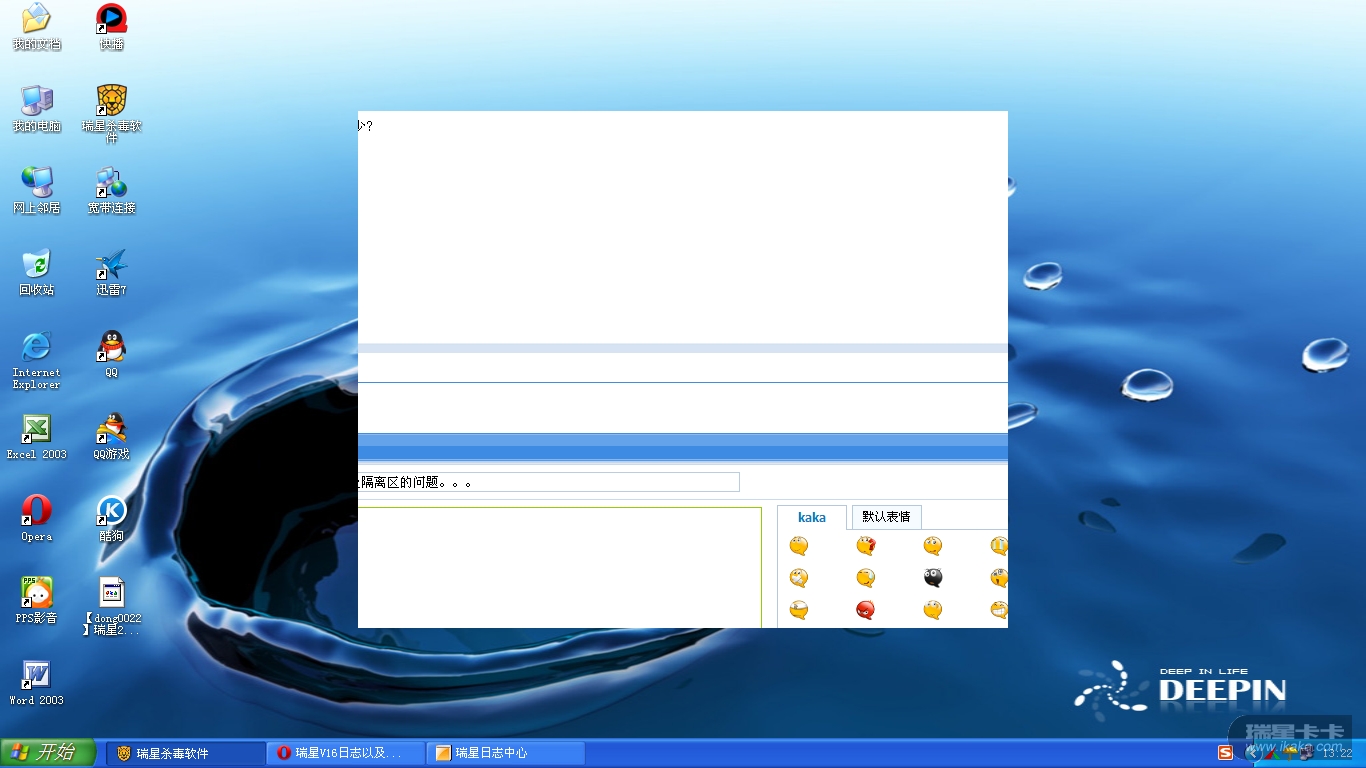The height and width of the screenshot is (768, 1366).
Task: Open the 瑞星杀毒软件 lion shield desktop icon
Action: (111, 101)
